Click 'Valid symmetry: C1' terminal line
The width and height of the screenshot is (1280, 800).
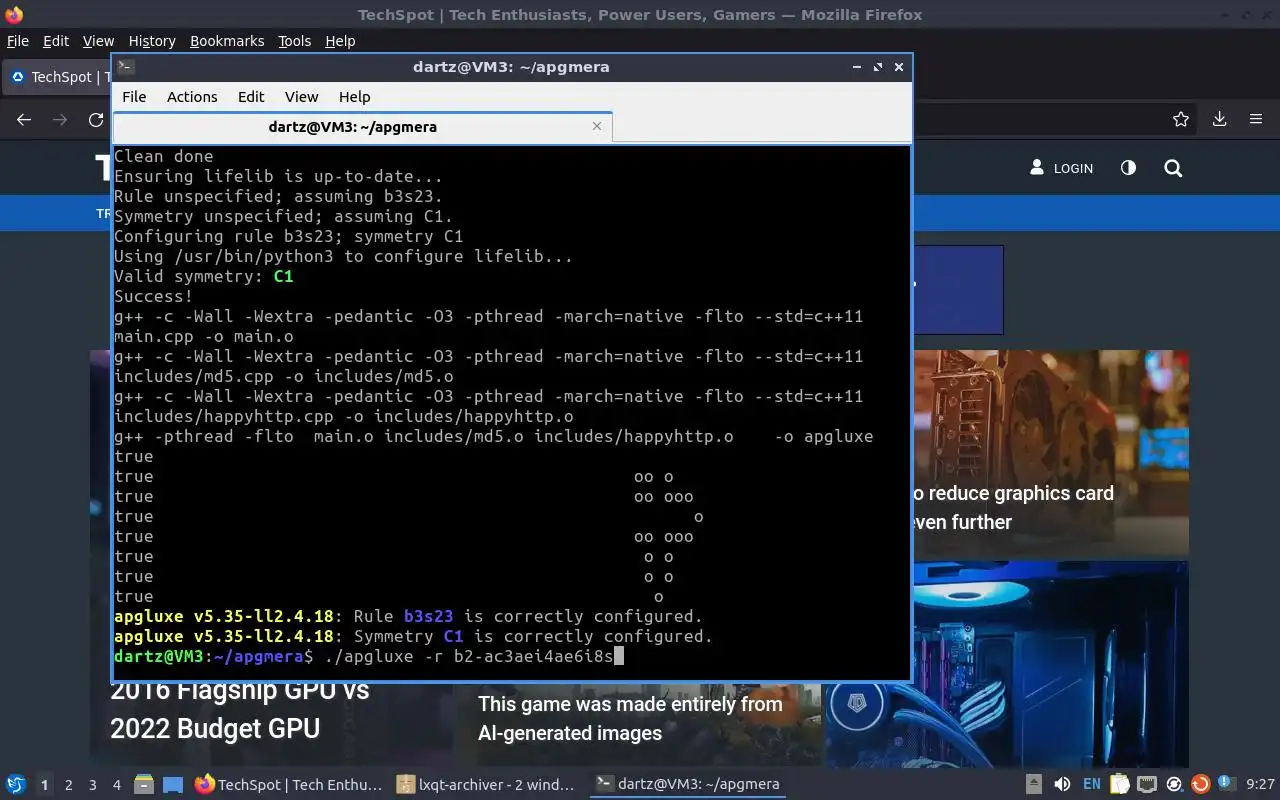[x=203, y=277]
